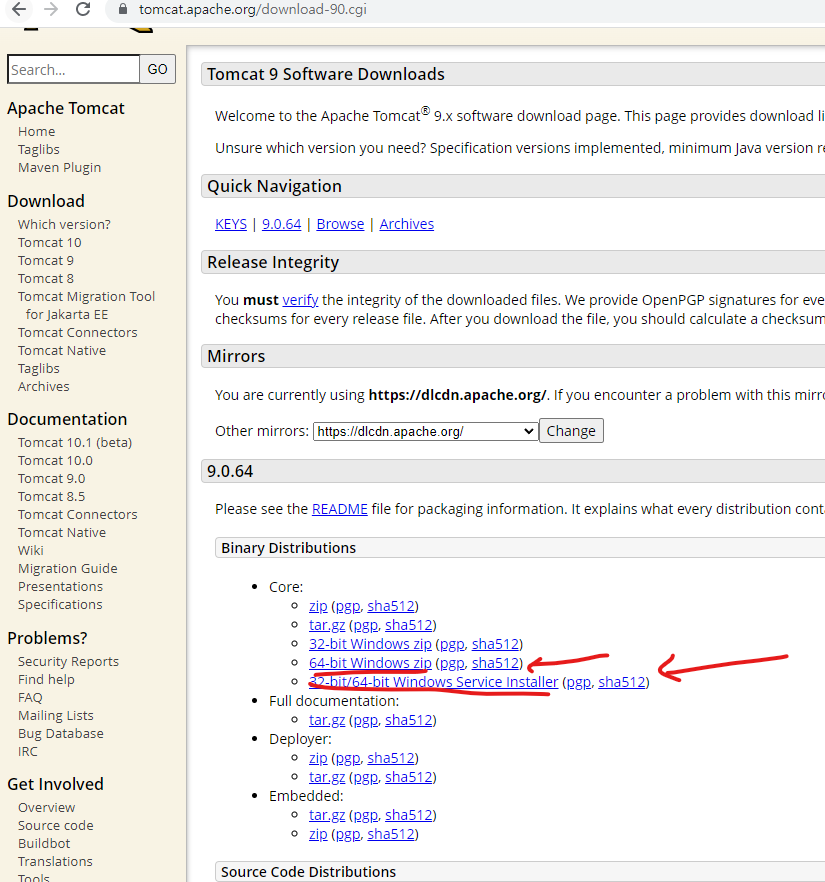Open FAQ sidebar link
825x882 pixels.
[30, 698]
